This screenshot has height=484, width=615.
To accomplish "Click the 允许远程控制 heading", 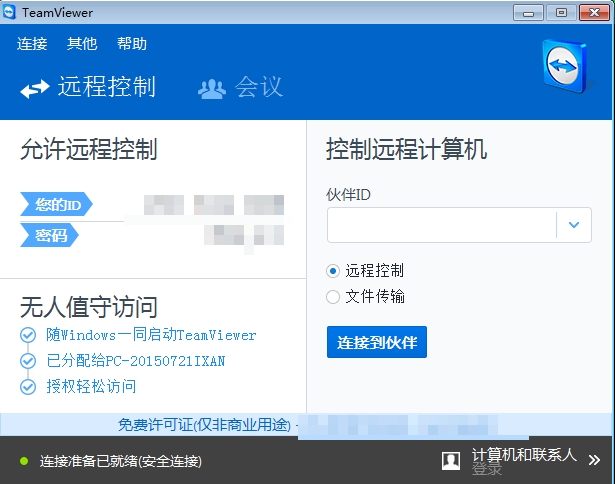I will pyautogui.click(x=89, y=149).
